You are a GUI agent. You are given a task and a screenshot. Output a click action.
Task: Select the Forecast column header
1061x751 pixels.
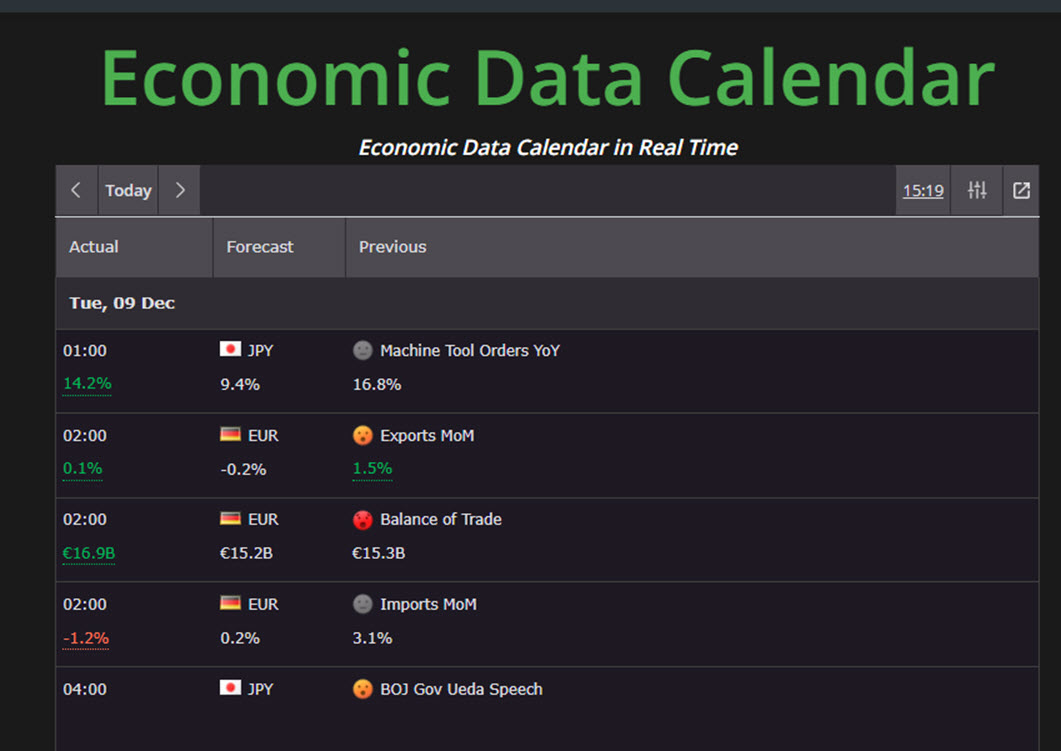(x=260, y=247)
